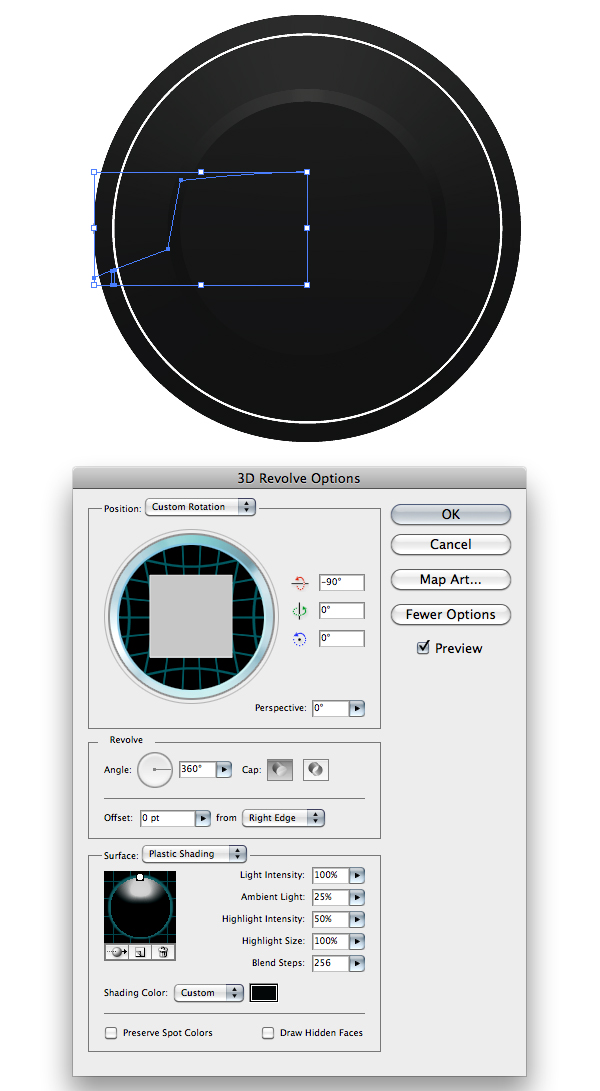Image resolution: width=600 pixels, height=1091 pixels.
Task: Click the Revolve angle dial
Action: [x=155, y=770]
